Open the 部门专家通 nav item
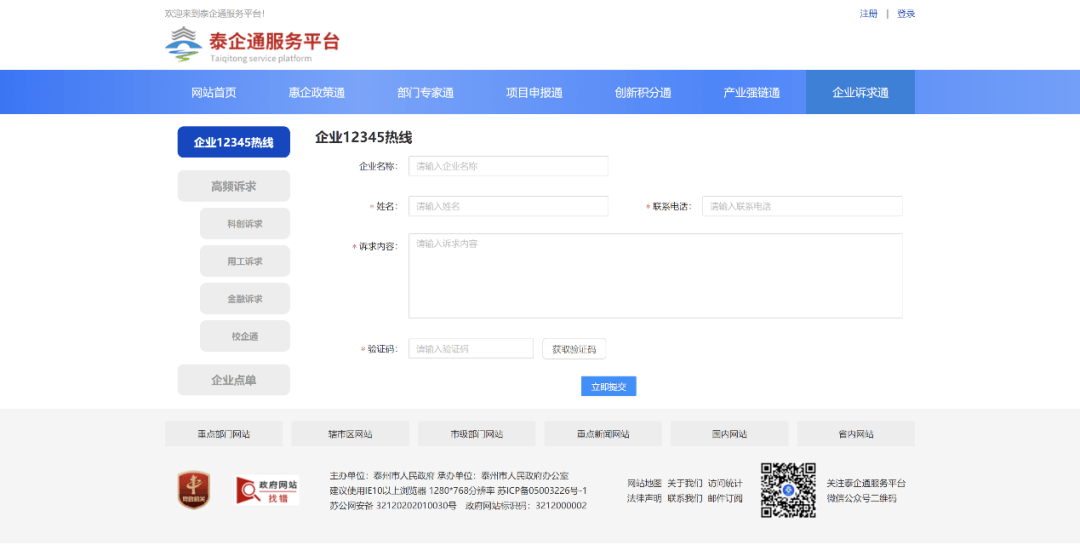Screen dimensions: 1080x545 click(x=426, y=92)
